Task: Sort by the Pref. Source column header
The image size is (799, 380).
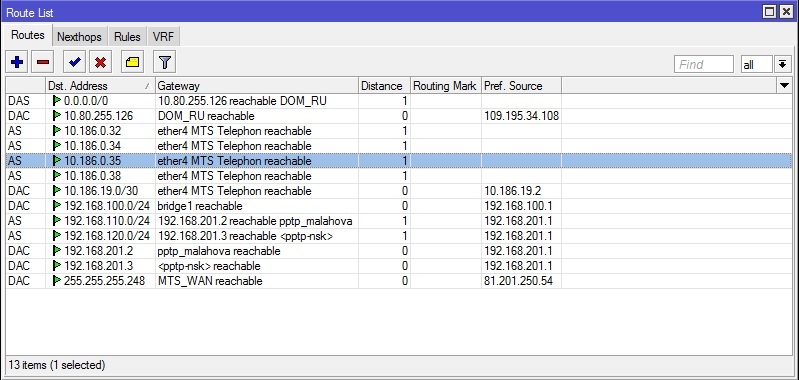Action: pos(521,86)
